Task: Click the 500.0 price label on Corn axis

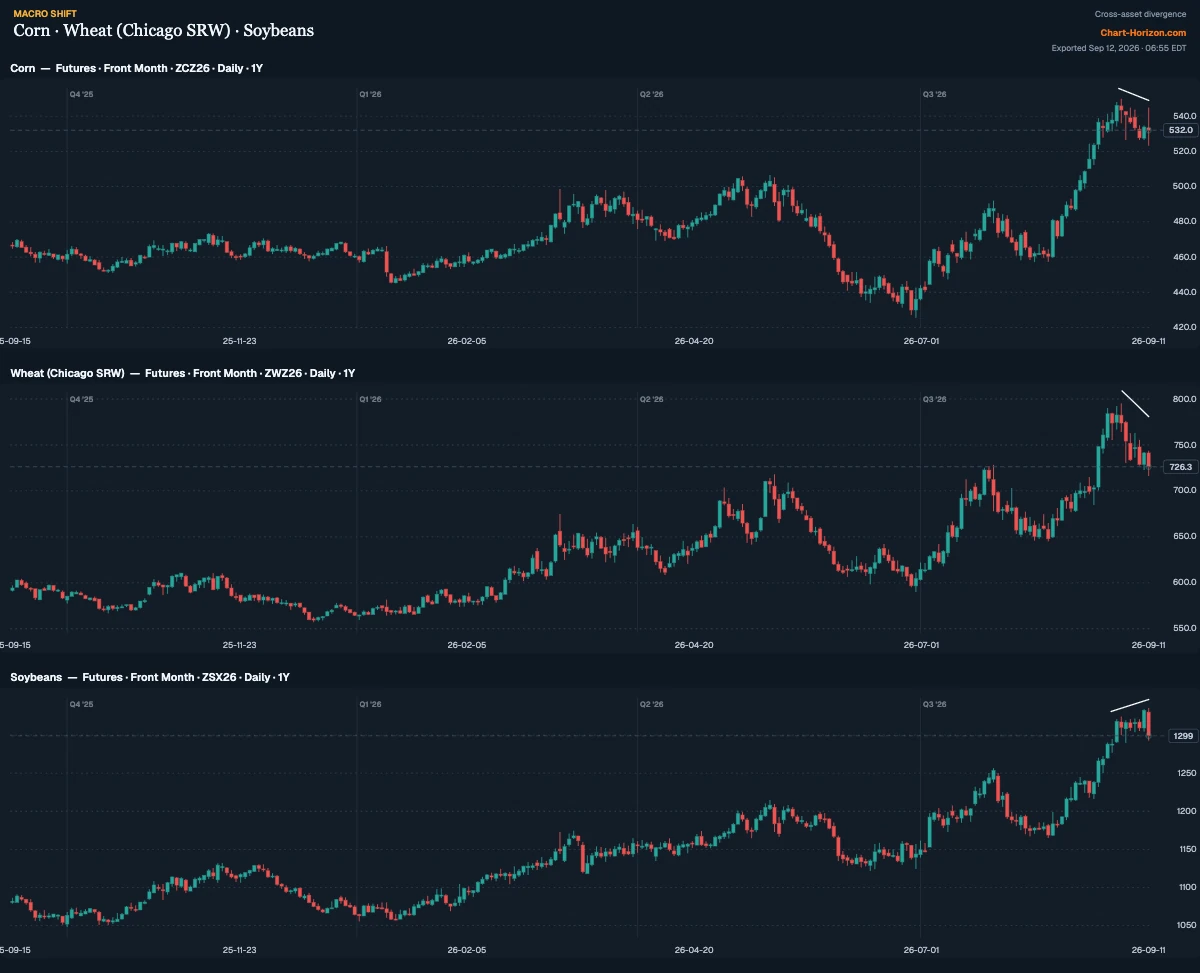Action: [x=1185, y=186]
